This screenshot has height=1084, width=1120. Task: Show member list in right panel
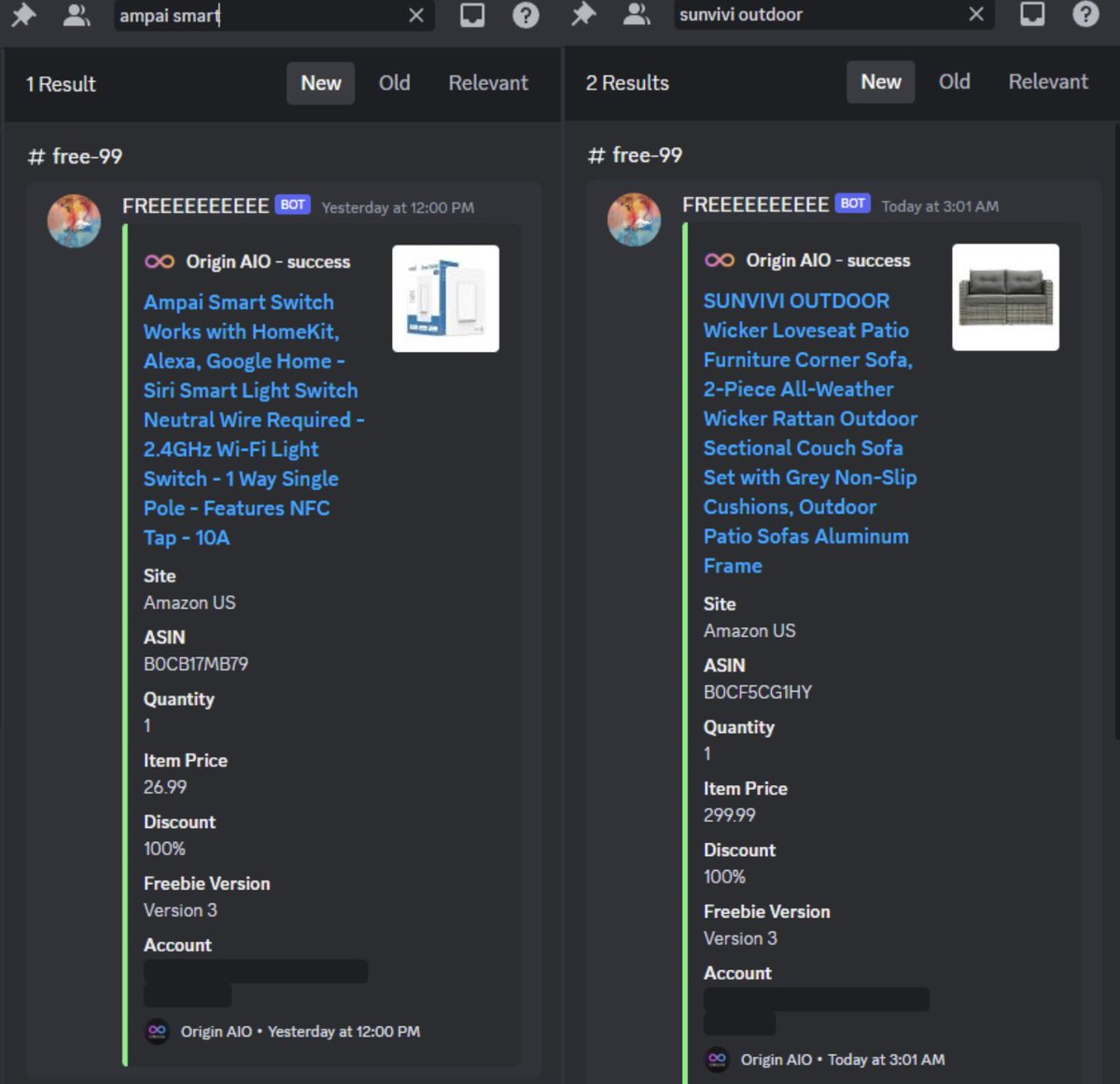coord(636,14)
